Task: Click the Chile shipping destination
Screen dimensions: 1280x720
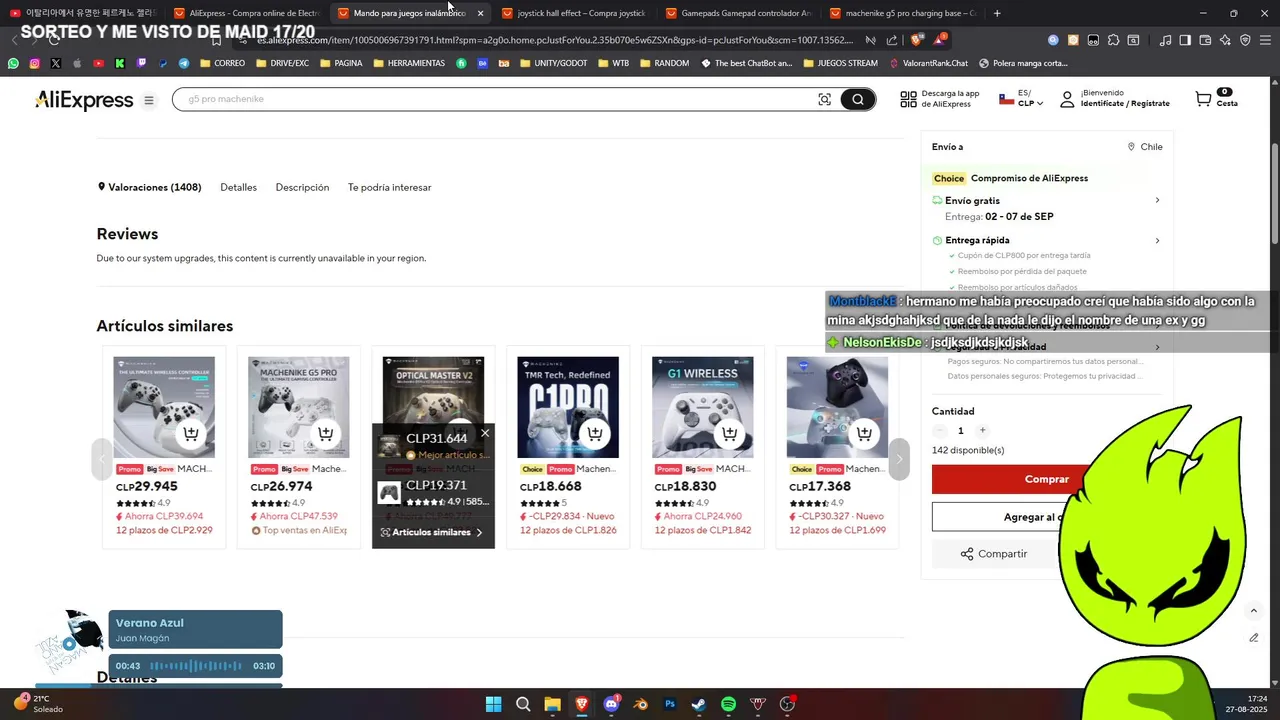Action: pyautogui.click(x=1145, y=147)
